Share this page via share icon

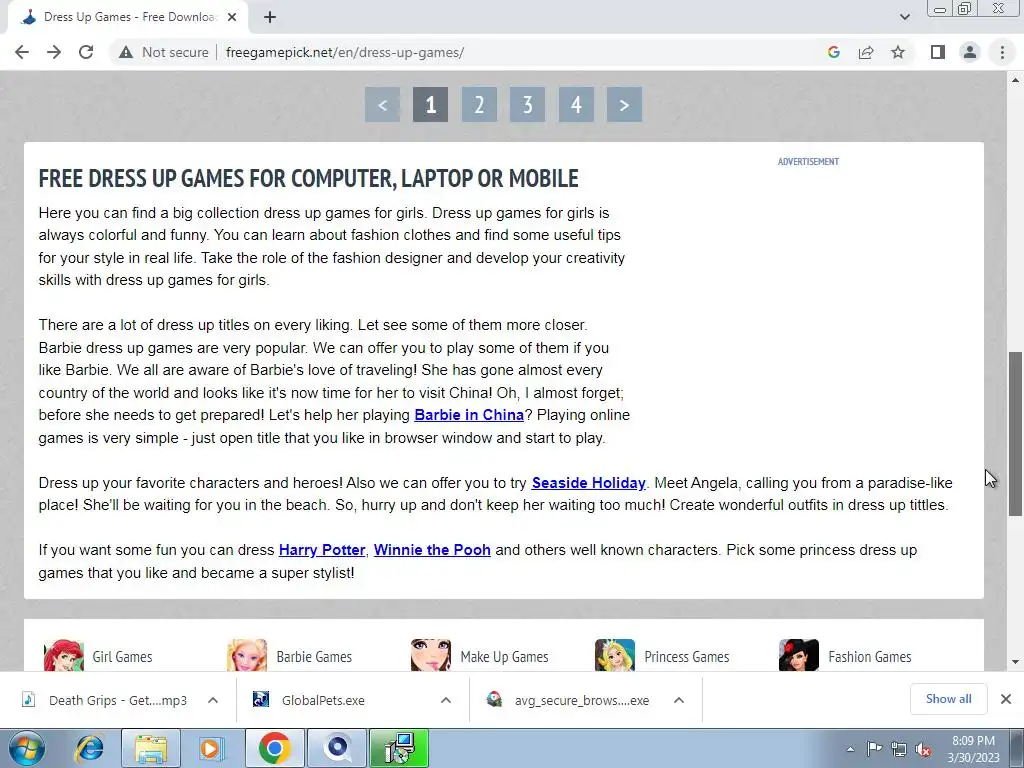[866, 52]
